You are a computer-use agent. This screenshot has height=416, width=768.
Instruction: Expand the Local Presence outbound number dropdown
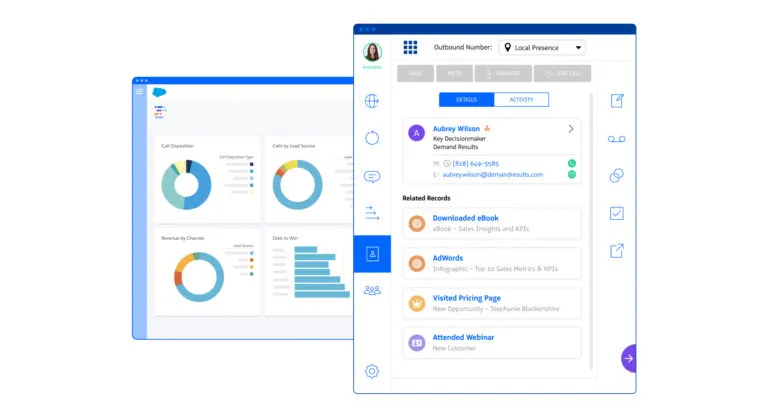coord(542,48)
